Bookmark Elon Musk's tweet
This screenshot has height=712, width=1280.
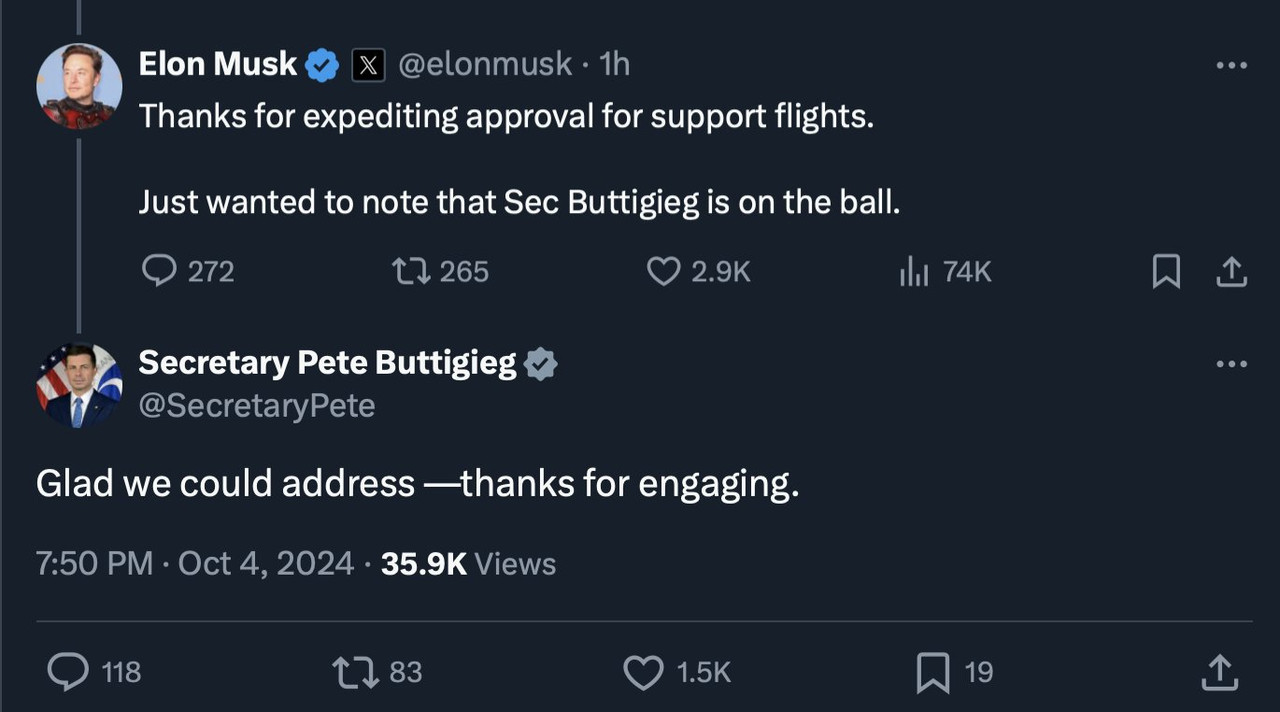1166,271
